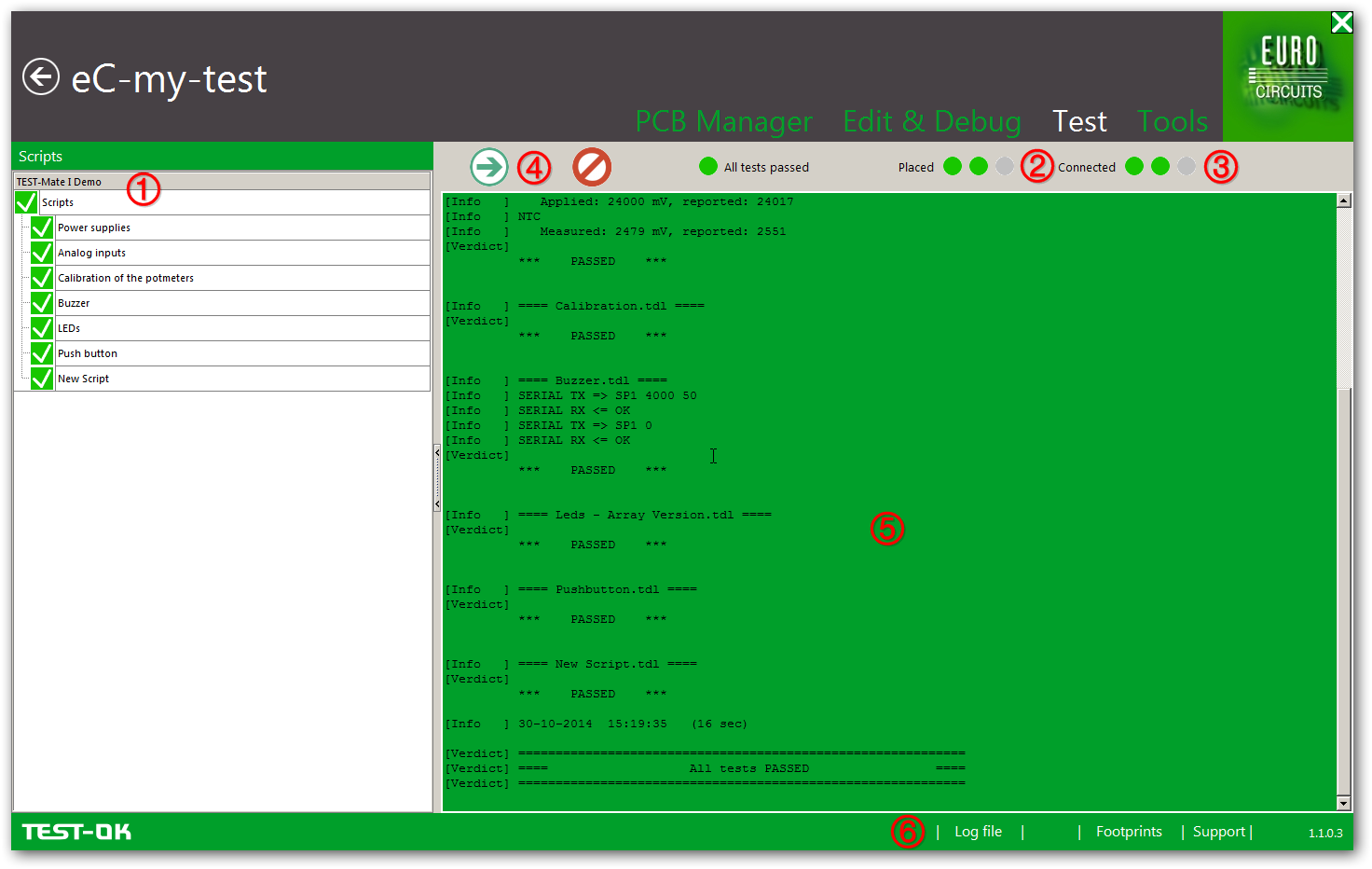1372x869 pixels.
Task: Go back with the arrow icon
Action: click(41, 76)
